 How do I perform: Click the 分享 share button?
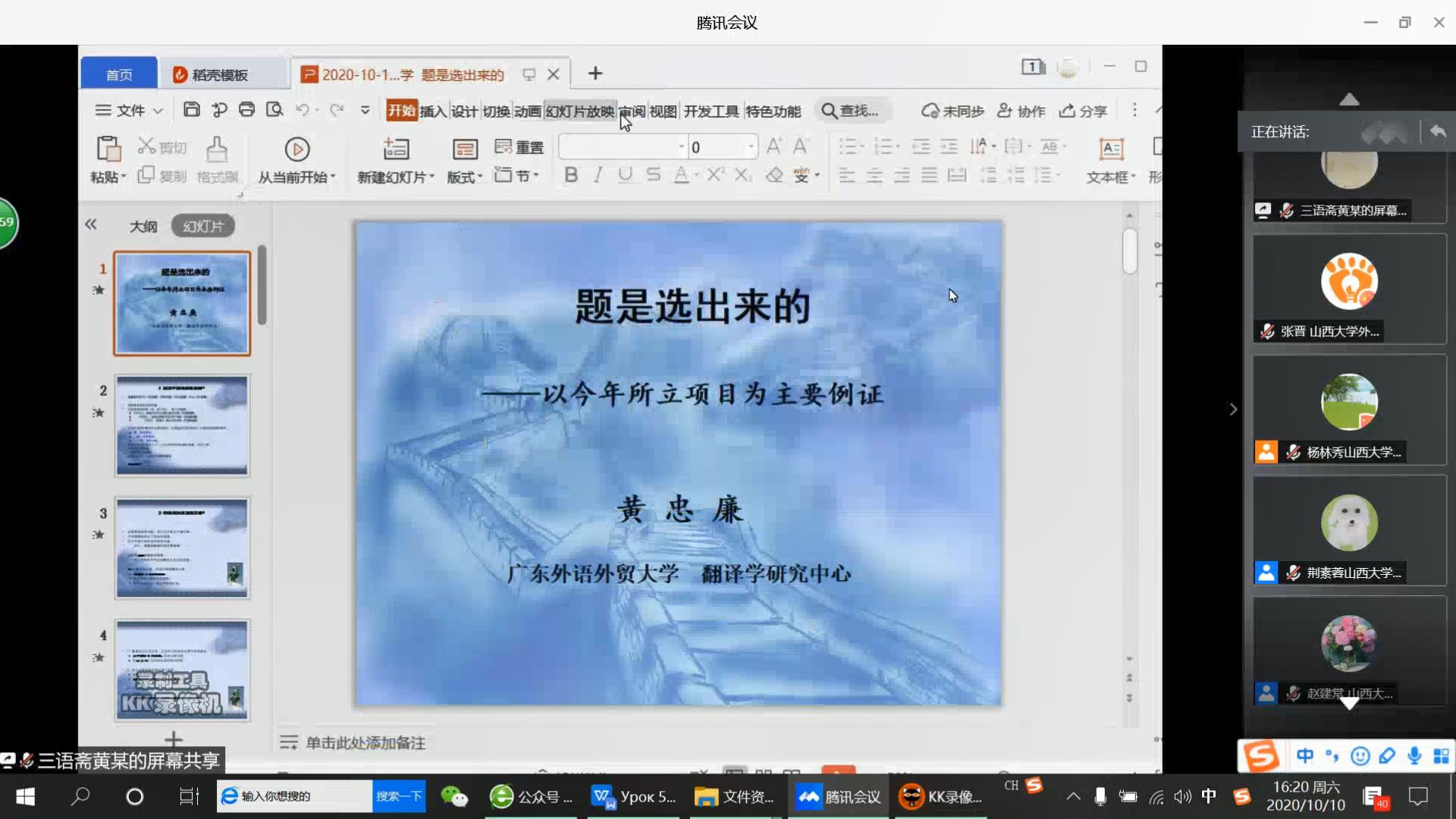pyautogui.click(x=1084, y=111)
